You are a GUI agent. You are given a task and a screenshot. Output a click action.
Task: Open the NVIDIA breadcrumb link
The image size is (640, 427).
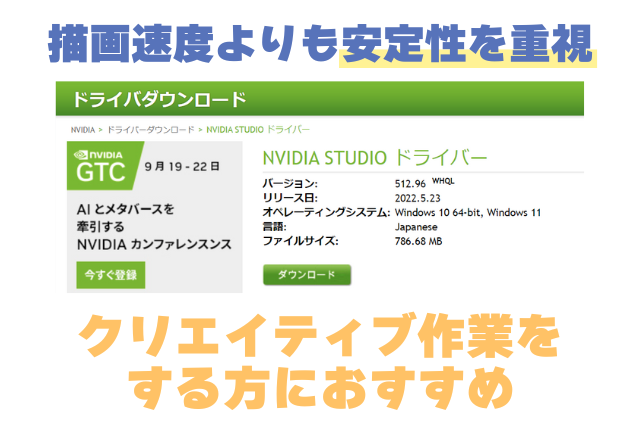tap(82, 130)
